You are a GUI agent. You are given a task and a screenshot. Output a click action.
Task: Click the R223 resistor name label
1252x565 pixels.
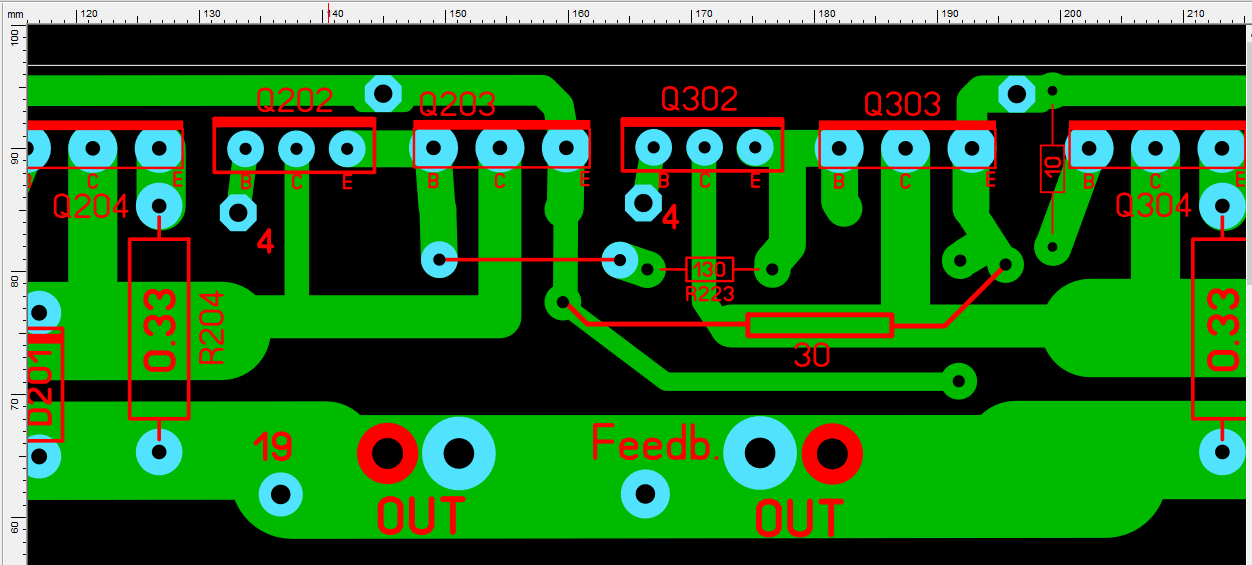pyautogui.click(x=710, y=294)
